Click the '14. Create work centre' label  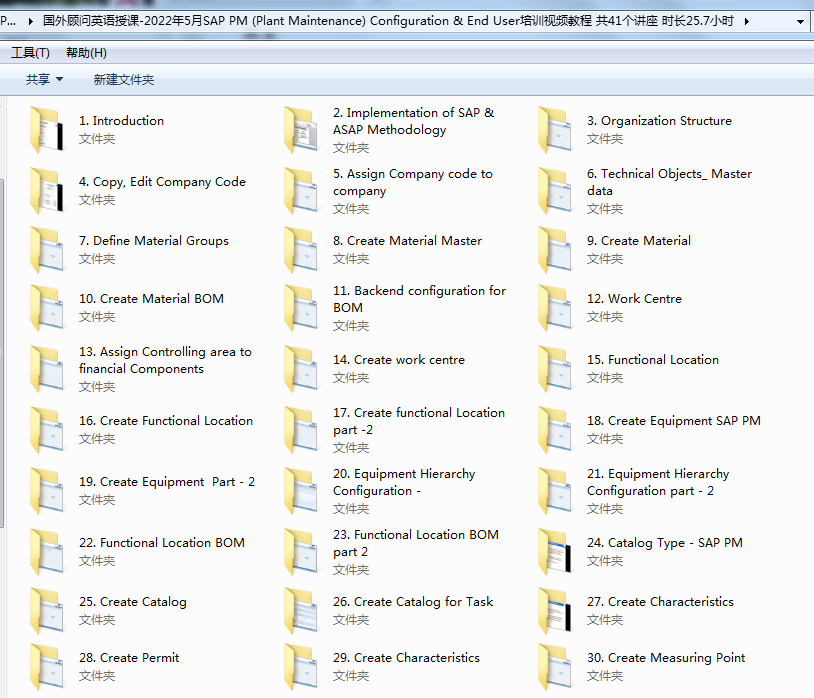(x=399, y=360)
